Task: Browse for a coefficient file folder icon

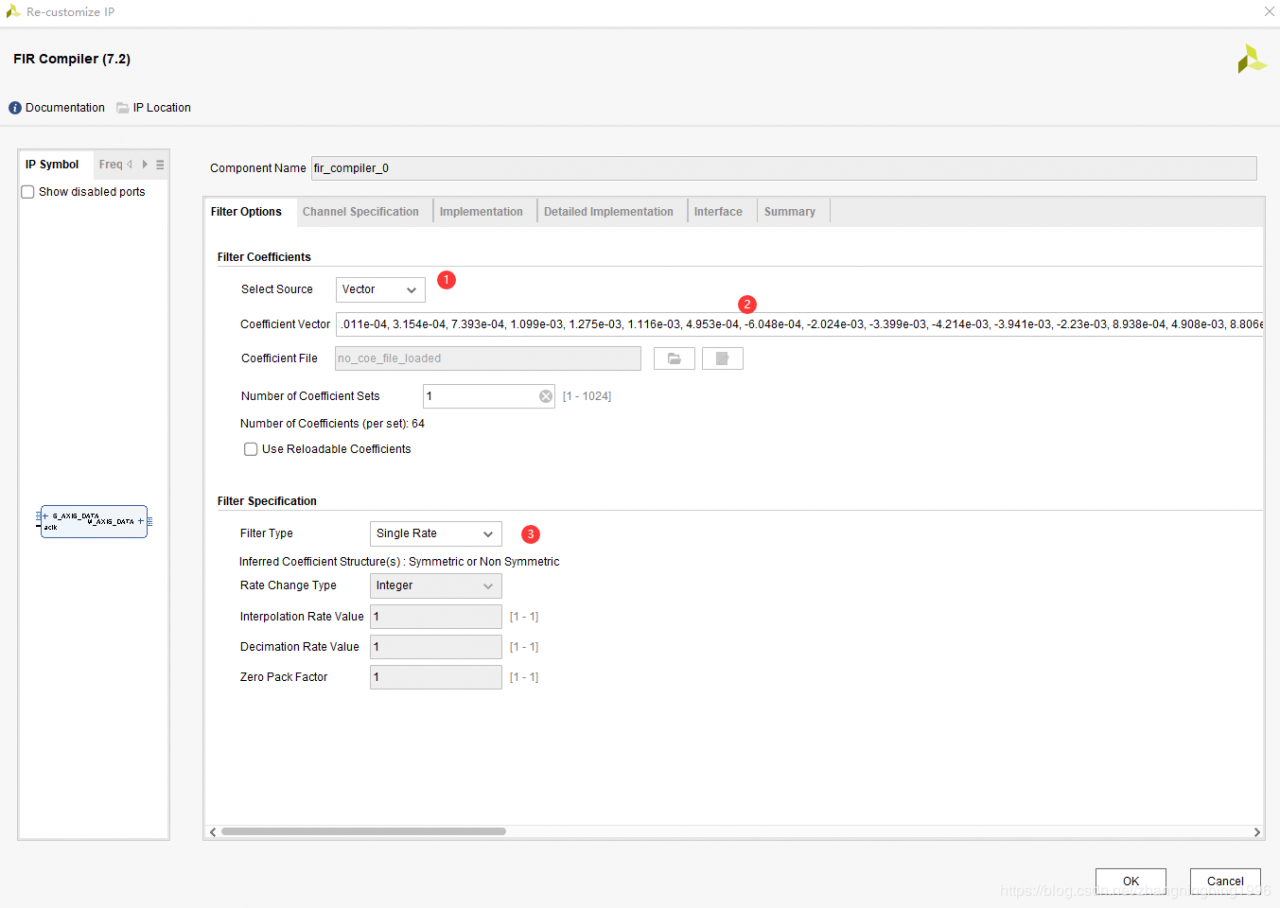Action: [x=674, y=358]
